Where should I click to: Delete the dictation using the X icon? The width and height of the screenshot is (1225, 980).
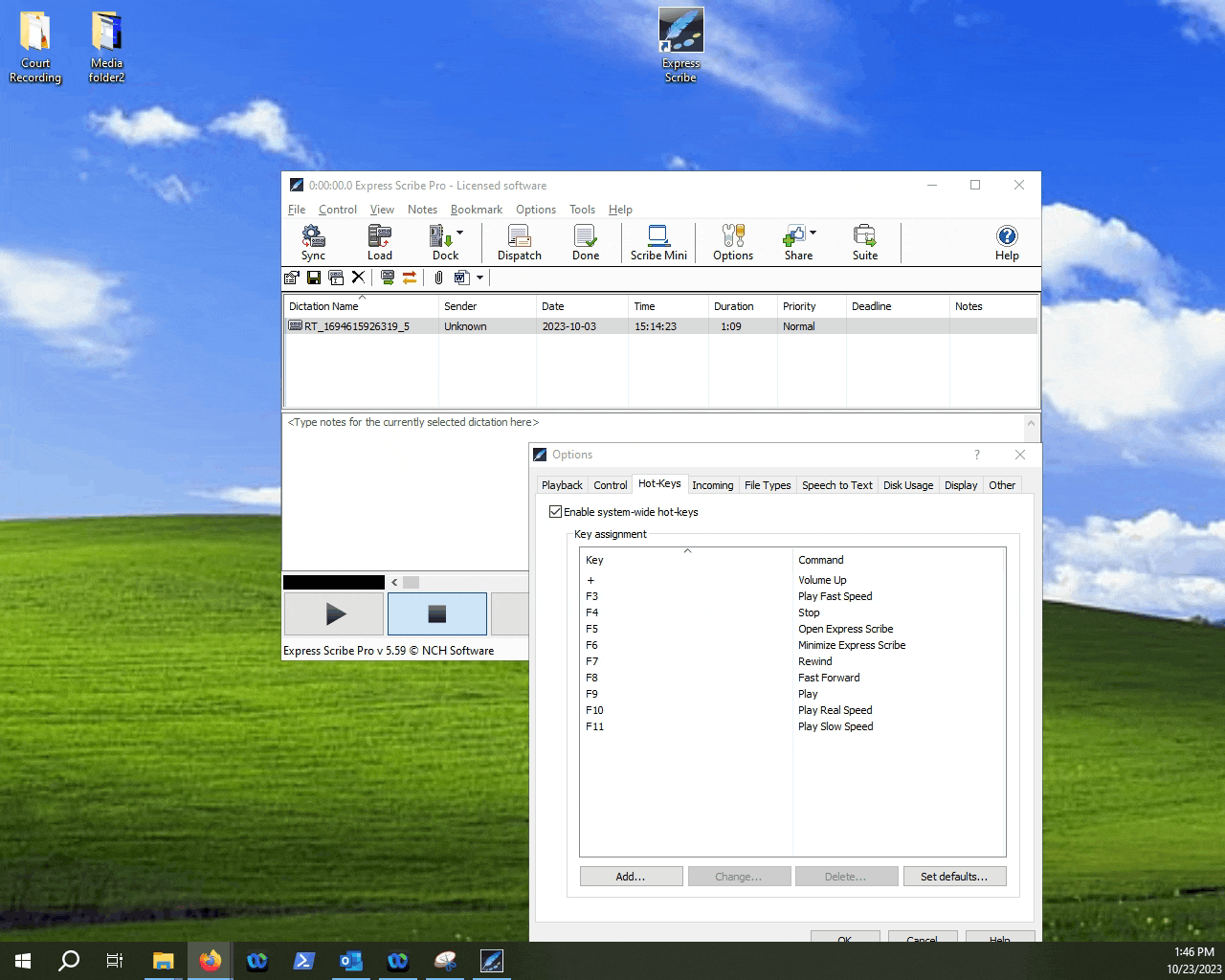click(358, 278)
